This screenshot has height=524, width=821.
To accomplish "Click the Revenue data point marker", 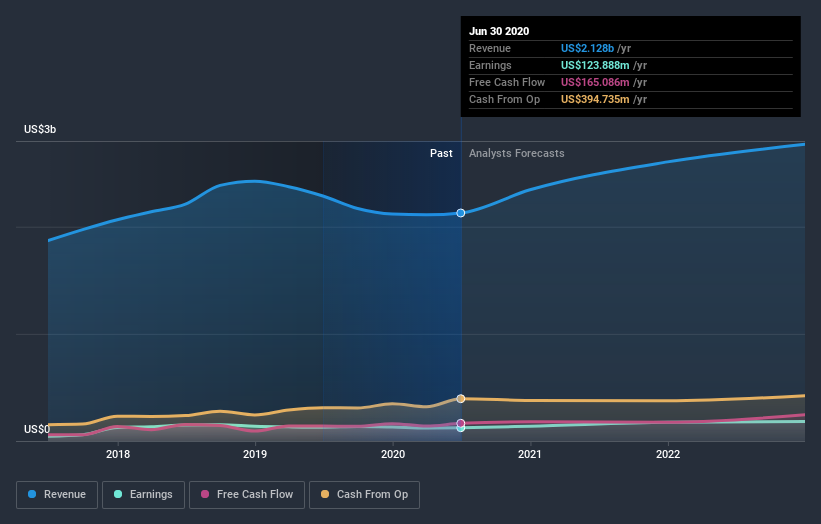I will (461, 213).
